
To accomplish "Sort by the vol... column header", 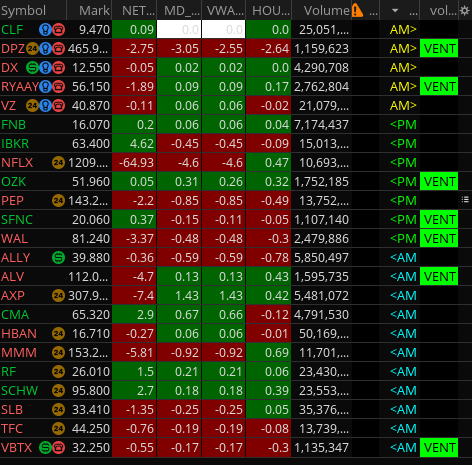I will (439, 11).
